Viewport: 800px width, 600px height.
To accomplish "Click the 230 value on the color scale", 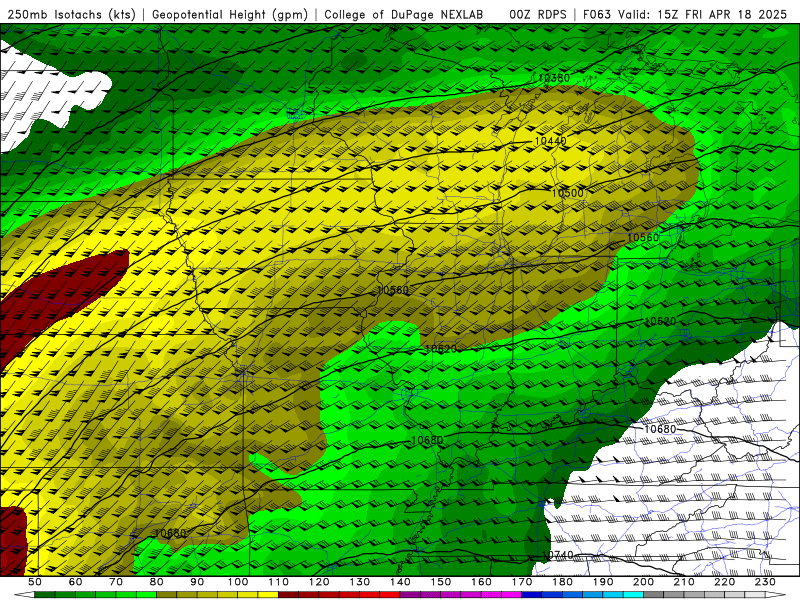I will (766, 582).
